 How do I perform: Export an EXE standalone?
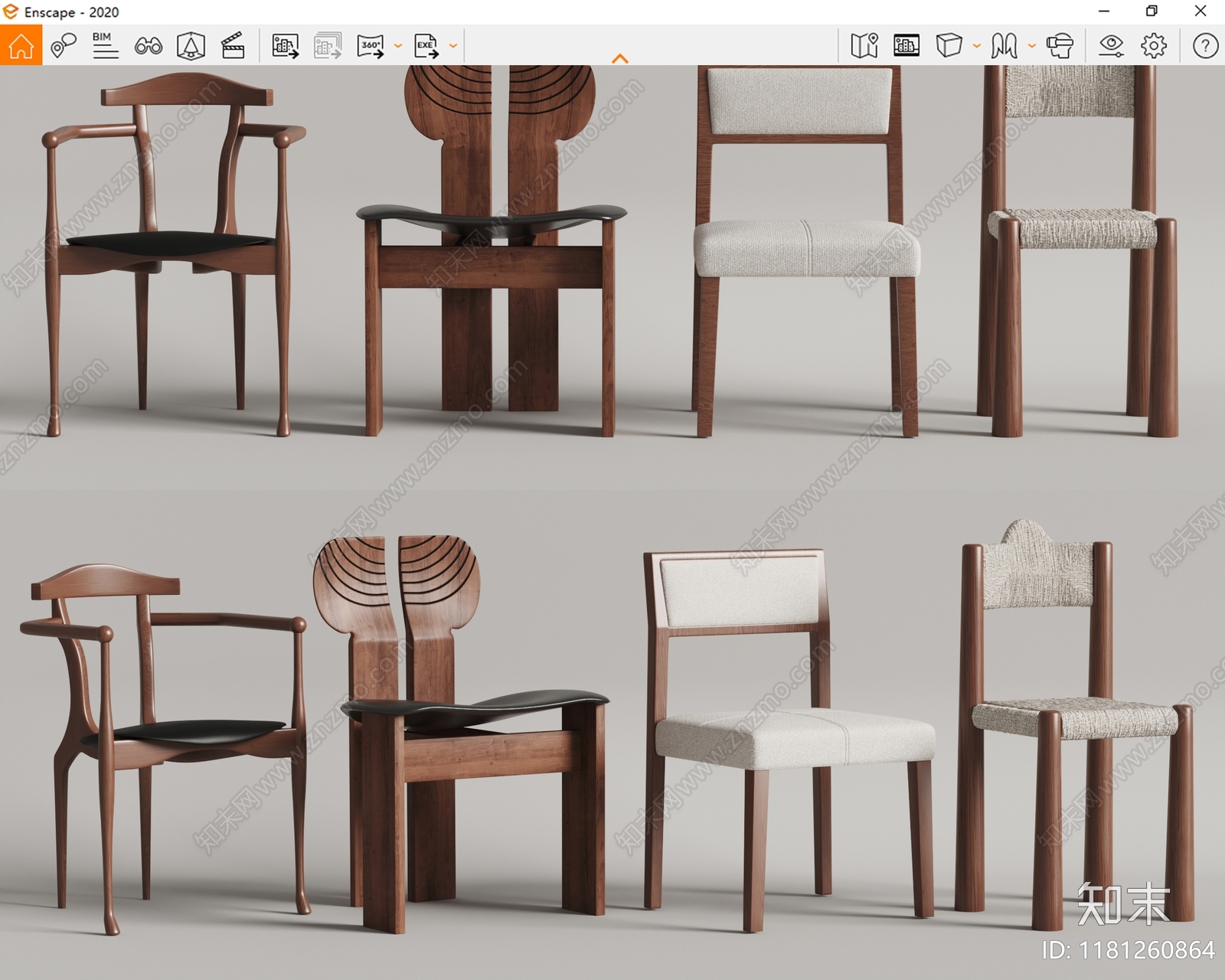(x=426, y=46)
